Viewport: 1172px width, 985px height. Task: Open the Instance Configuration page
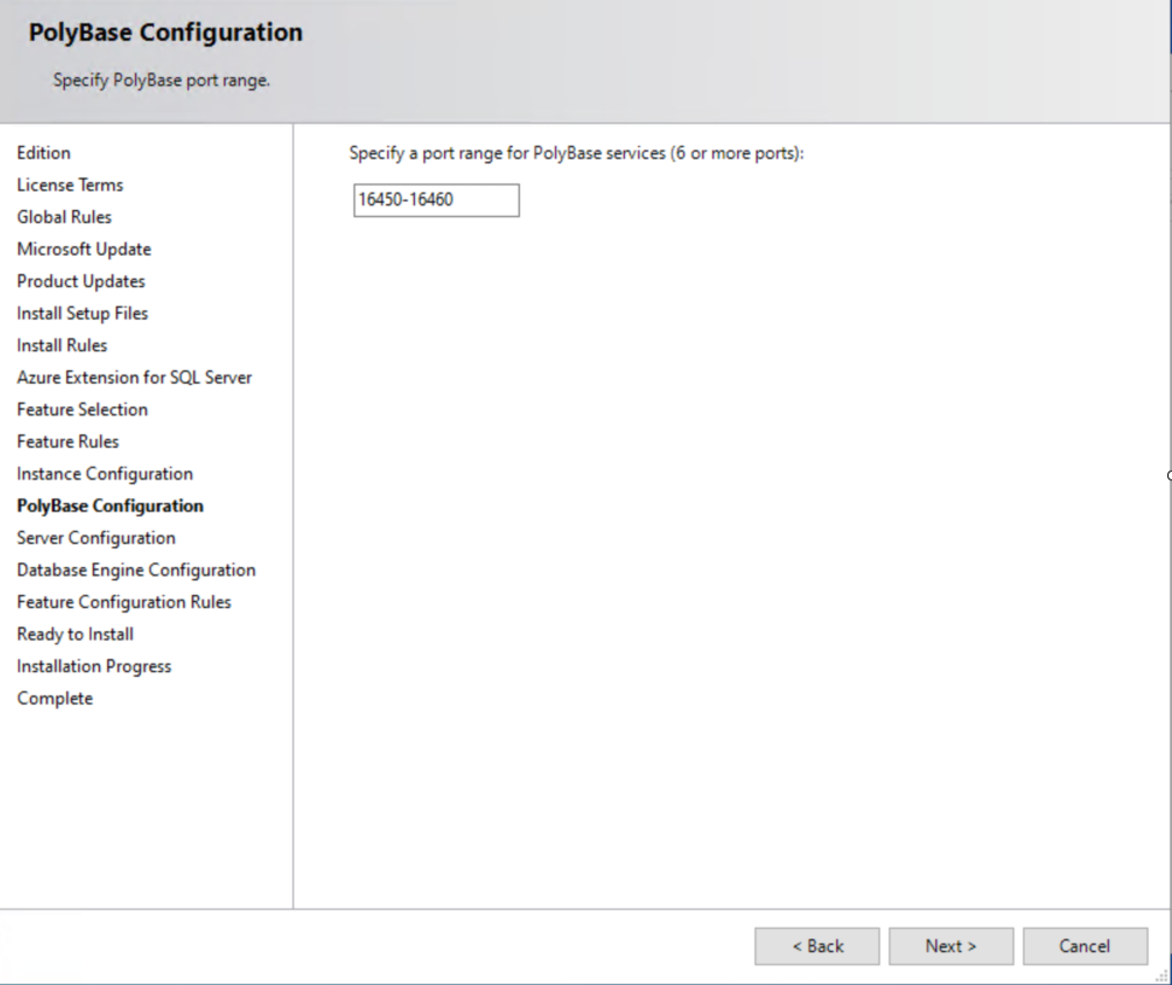(x=103, y=472)
